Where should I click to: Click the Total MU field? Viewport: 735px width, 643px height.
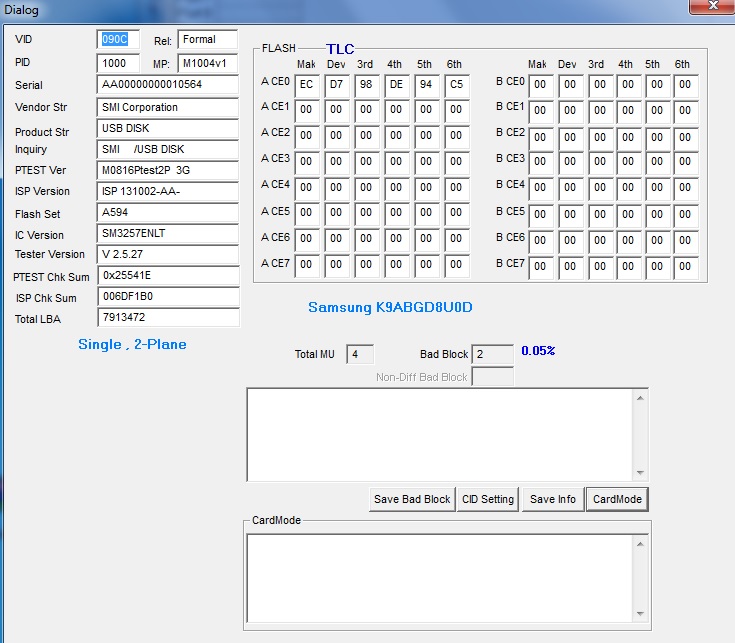pyautogui.click(x=360, y=354)
